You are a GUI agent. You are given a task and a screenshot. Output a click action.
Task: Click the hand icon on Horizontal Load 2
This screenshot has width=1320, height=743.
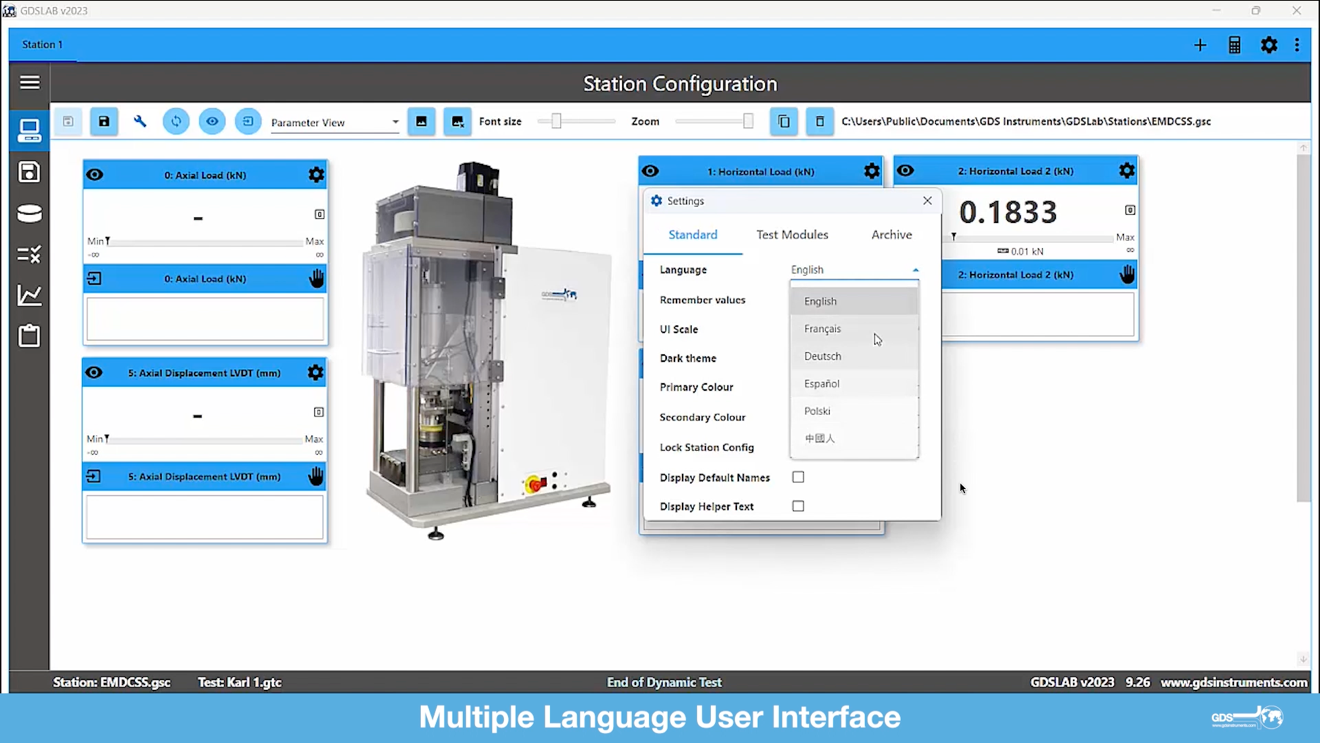tap(1127, 275)
